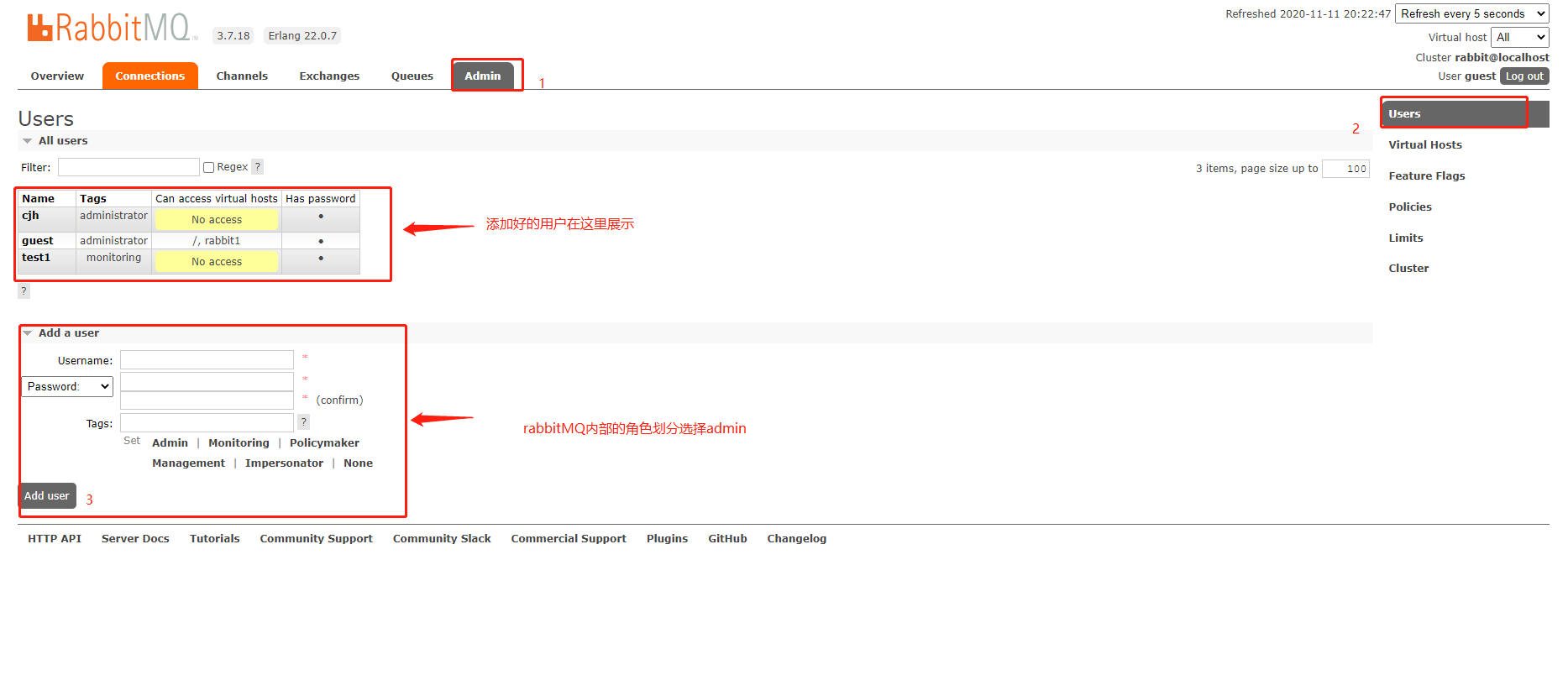
Task: Open user cjh details
Action: pos(30,216)
